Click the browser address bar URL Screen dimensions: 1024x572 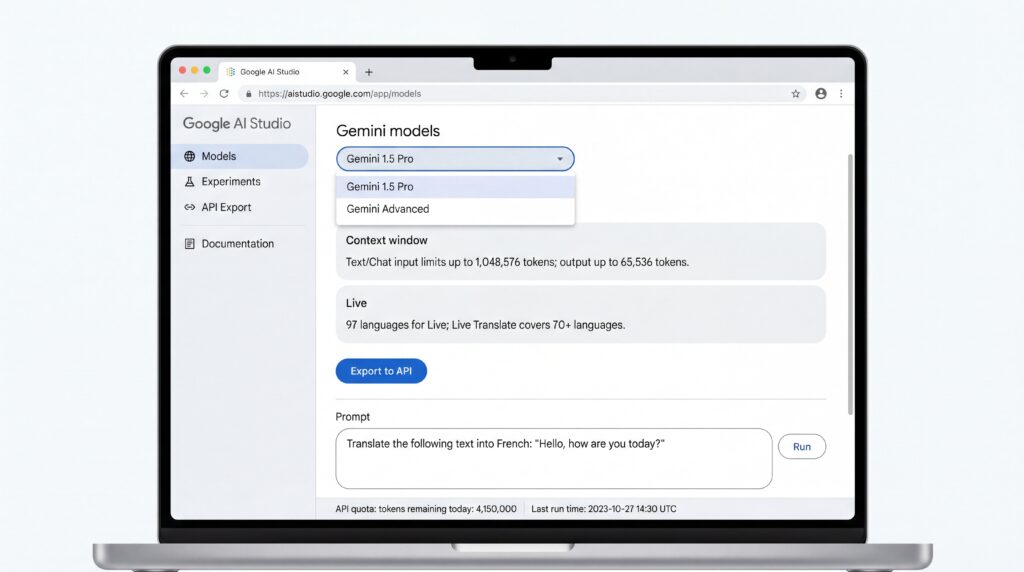[x=340, y=93]
